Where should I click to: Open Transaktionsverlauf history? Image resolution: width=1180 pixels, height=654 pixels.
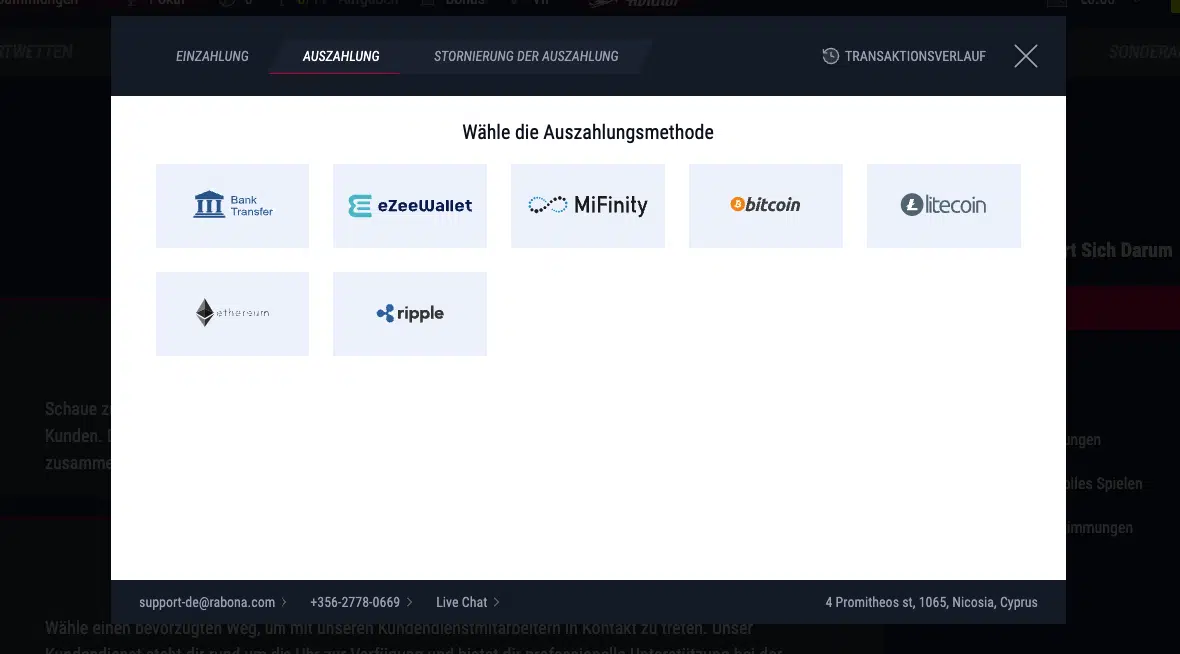904,56
